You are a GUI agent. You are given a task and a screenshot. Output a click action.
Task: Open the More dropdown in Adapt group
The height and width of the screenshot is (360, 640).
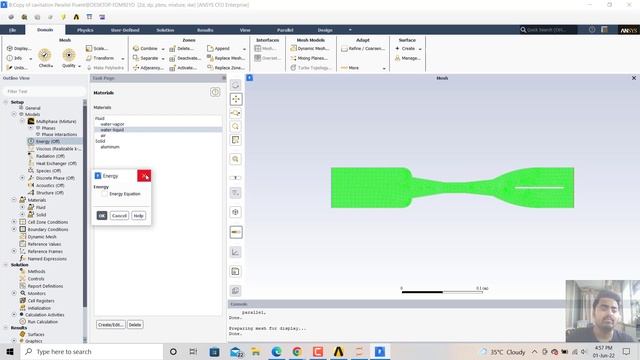(384, 69)
